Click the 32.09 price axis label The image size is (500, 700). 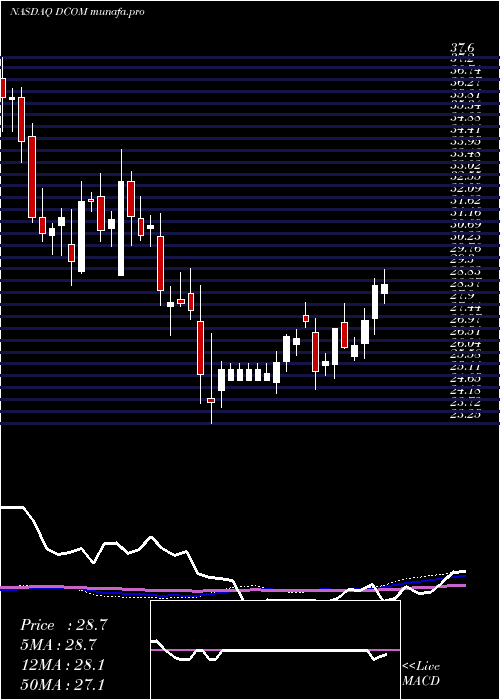[465, 189]
